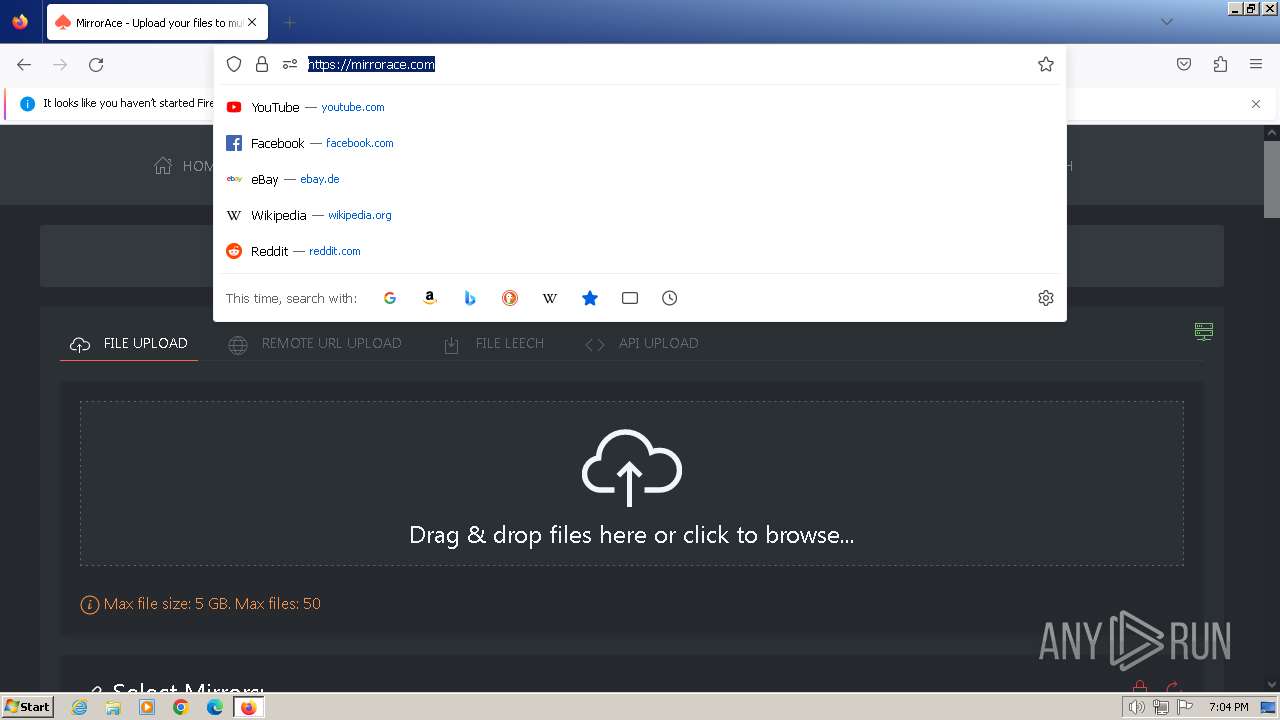The height and width of the screenshot is (720, 1280).
Task: Search this time with Amazon
Action: click(x=430, y=298)
